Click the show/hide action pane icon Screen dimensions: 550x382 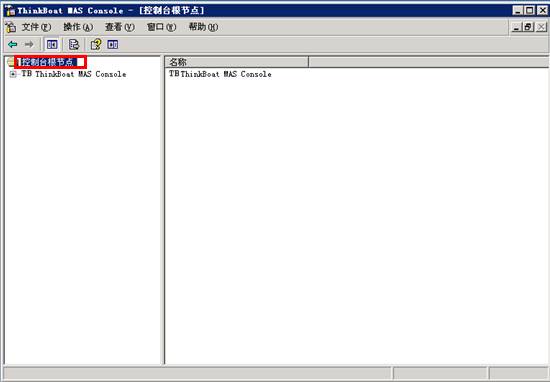[x=113, y=45]
